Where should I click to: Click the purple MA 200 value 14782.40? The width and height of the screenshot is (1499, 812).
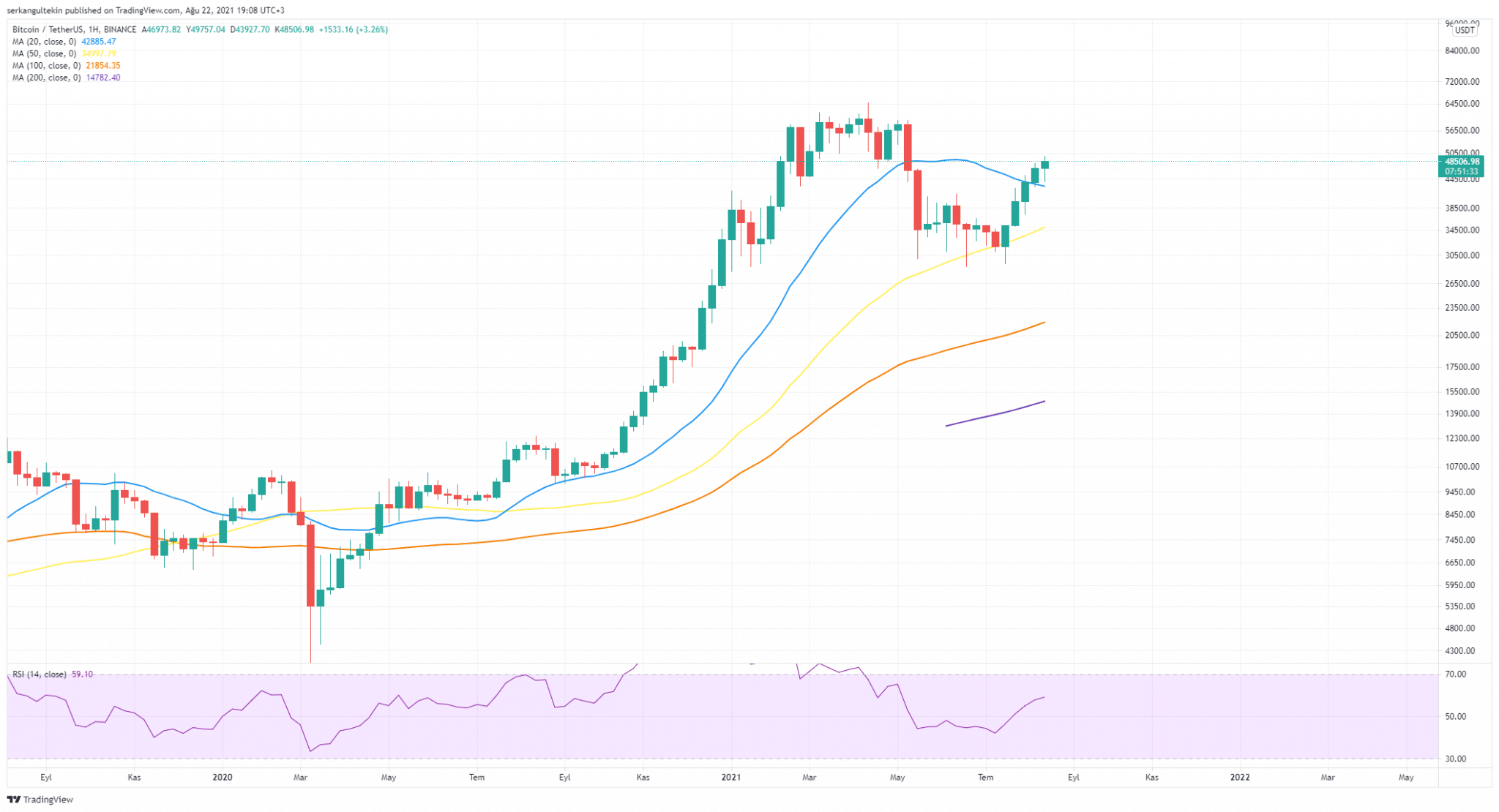(x=102, y=78)
